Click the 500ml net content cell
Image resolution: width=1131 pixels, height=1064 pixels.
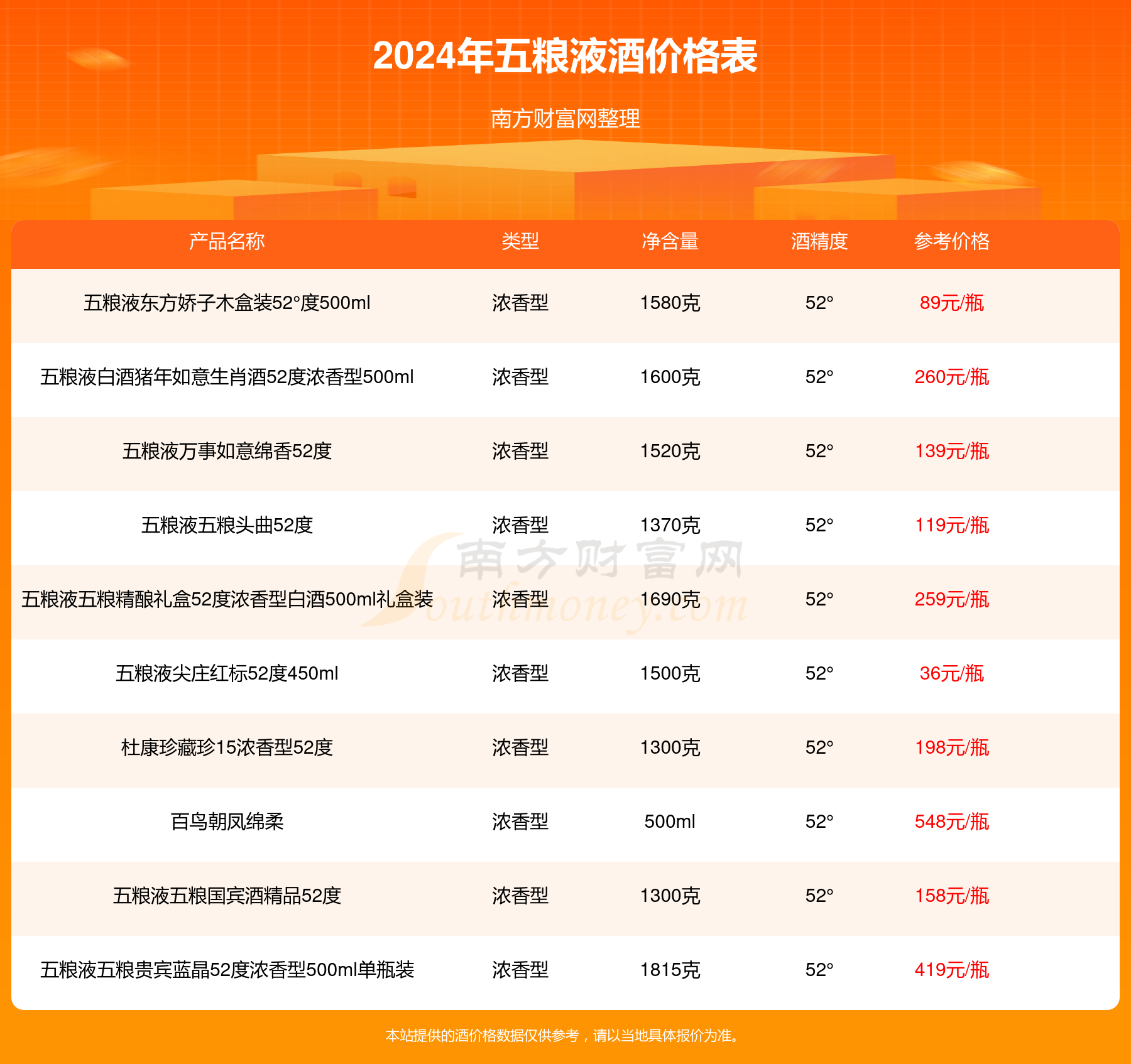(670, 822)
